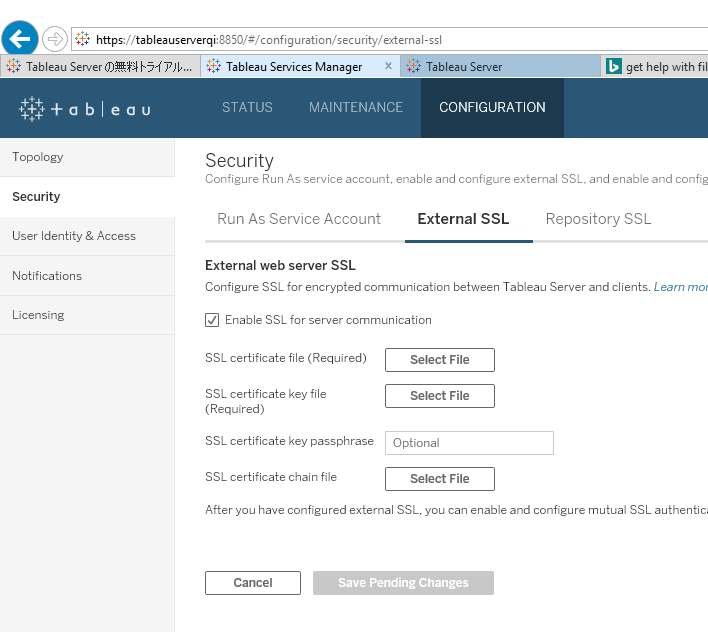The image size is (708, 632).
Task: Switch to Run As Service Account tab
Action: pyautogui.click(x=299, y=219)
